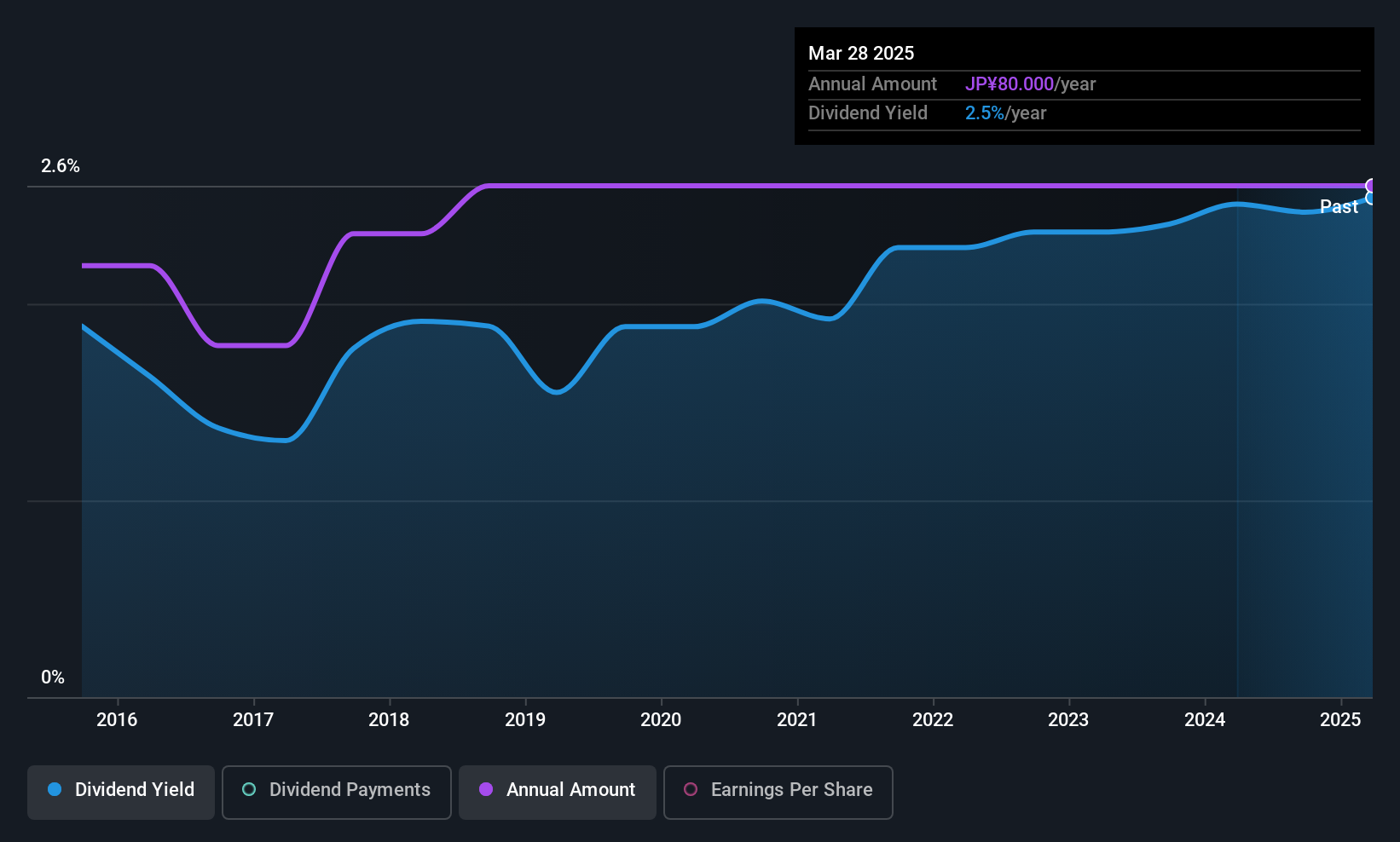
Task: Select the purple endpoint marker on Annual Amount line
Action: (1371, 186)
